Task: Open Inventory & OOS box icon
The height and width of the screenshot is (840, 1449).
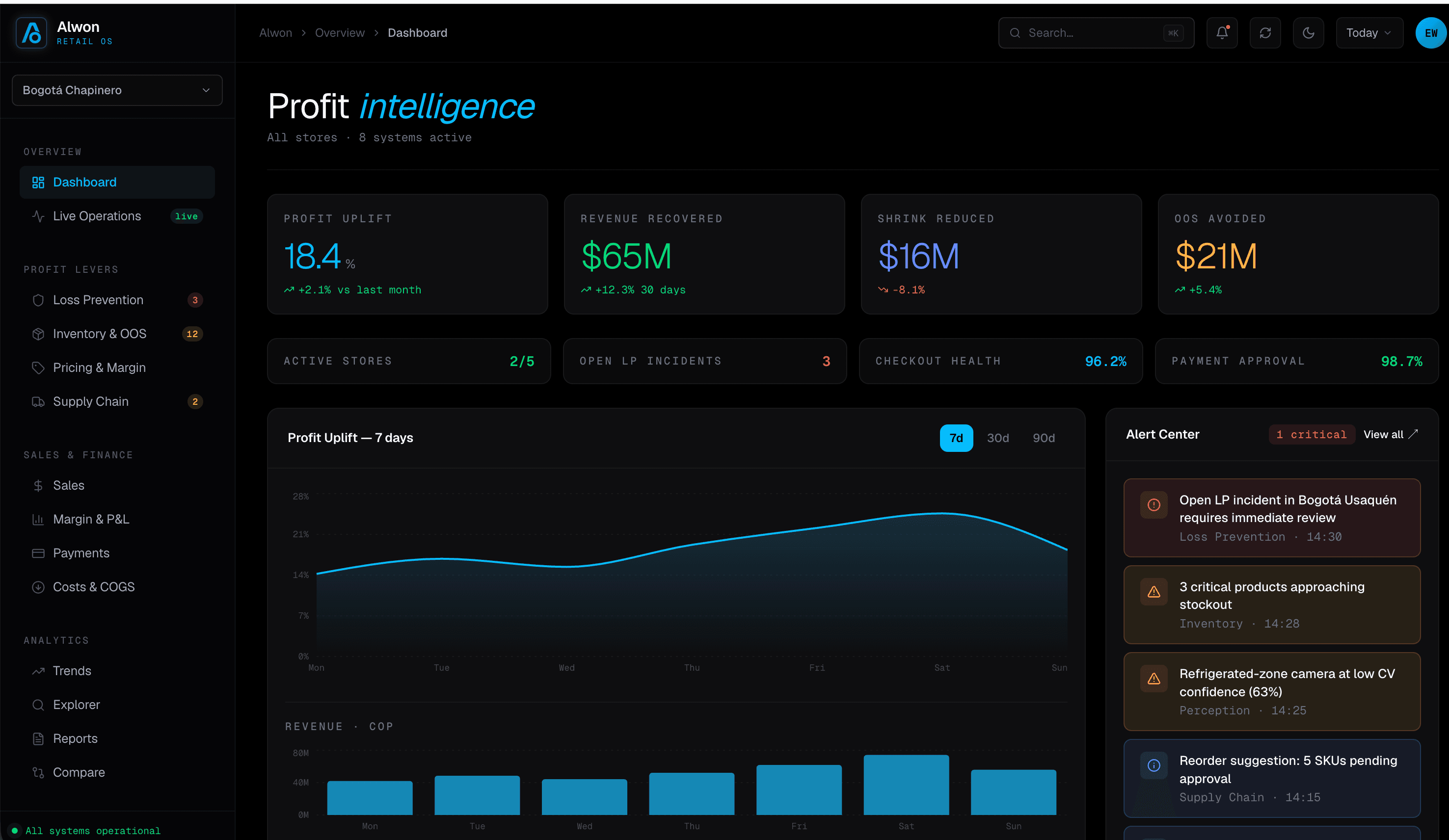Action: 38,334
